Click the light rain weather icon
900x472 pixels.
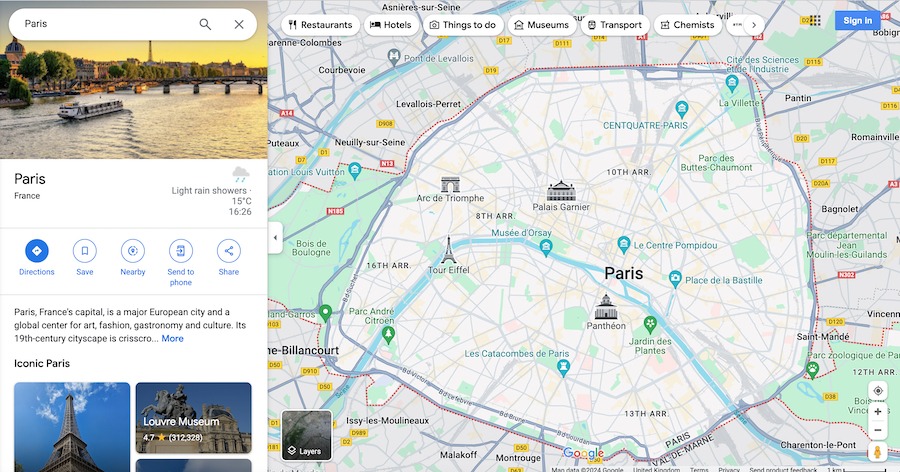[x=240, y=173]
